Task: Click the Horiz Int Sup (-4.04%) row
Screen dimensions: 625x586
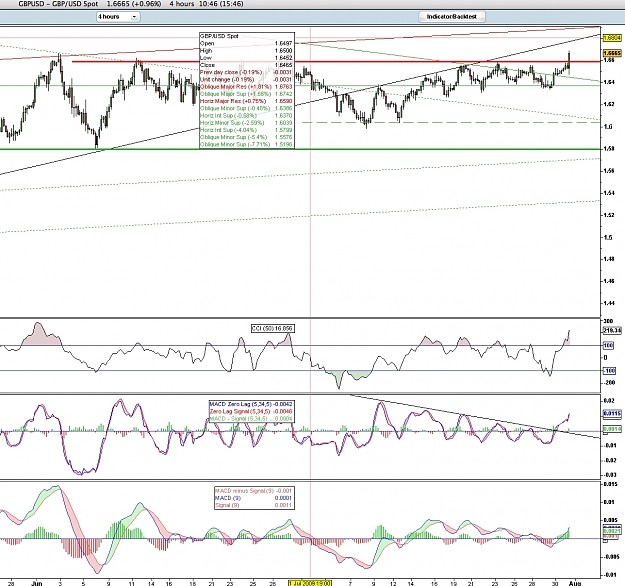Action: pos(246,130)
